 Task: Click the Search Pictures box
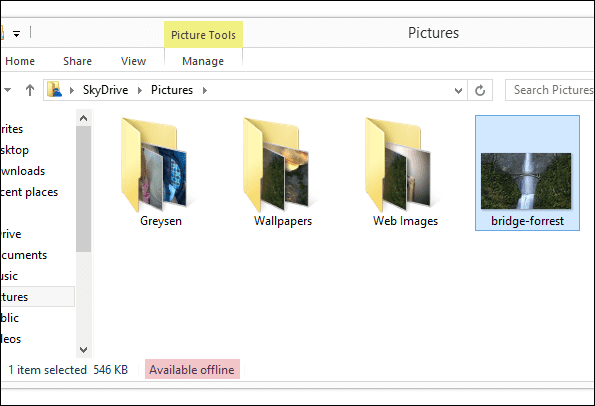(x=550, y=90)
